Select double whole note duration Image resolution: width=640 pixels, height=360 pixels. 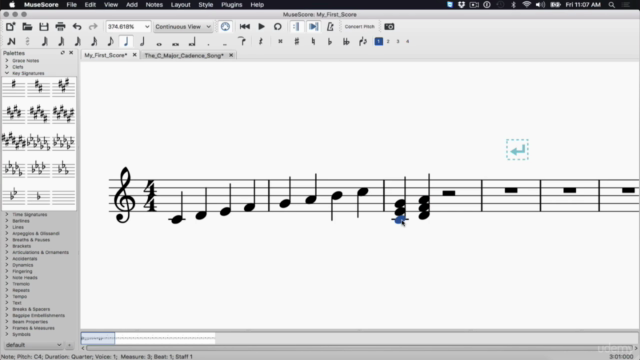click(x=176, y=43)
